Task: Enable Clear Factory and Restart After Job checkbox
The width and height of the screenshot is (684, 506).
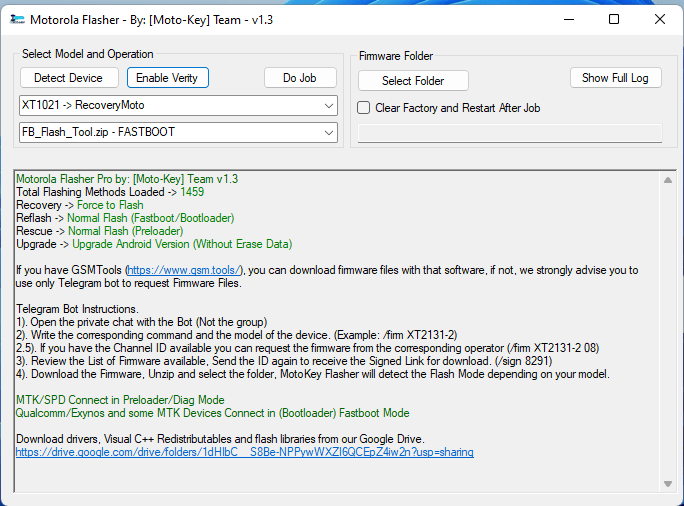Action: pos(365,107)
